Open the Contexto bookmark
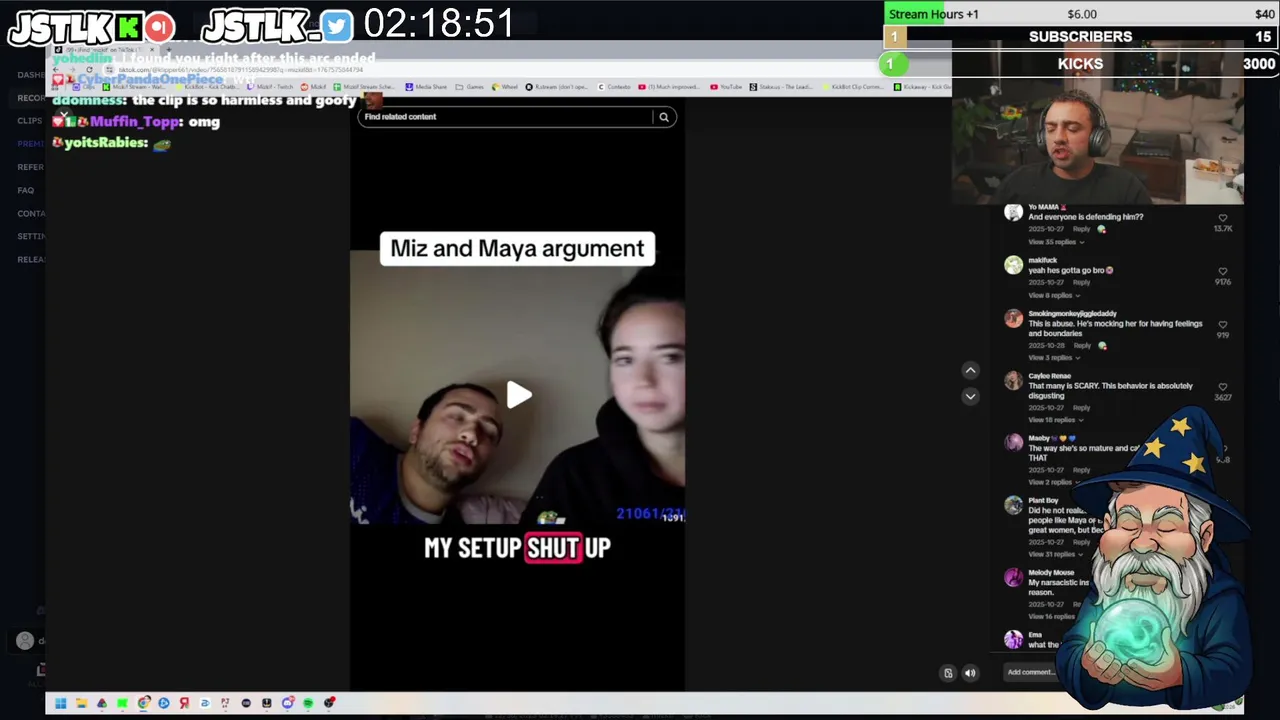 [x=615, y=87]
